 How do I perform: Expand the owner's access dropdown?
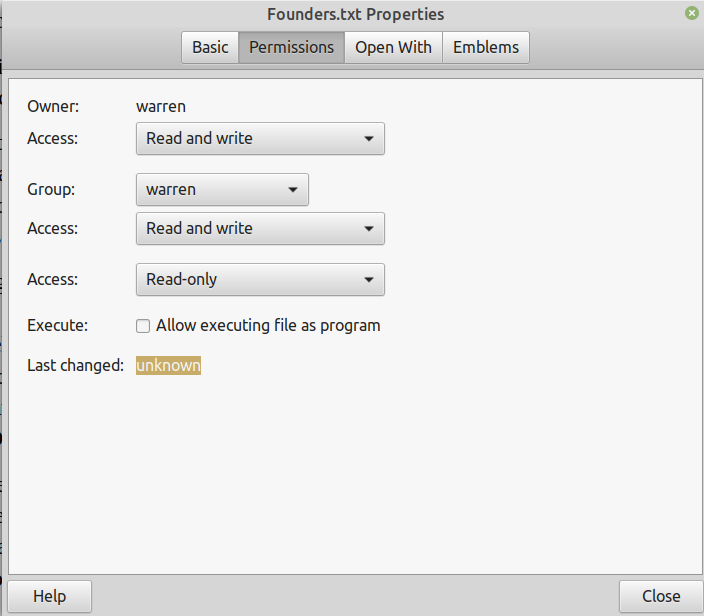(x=260, y=138)
